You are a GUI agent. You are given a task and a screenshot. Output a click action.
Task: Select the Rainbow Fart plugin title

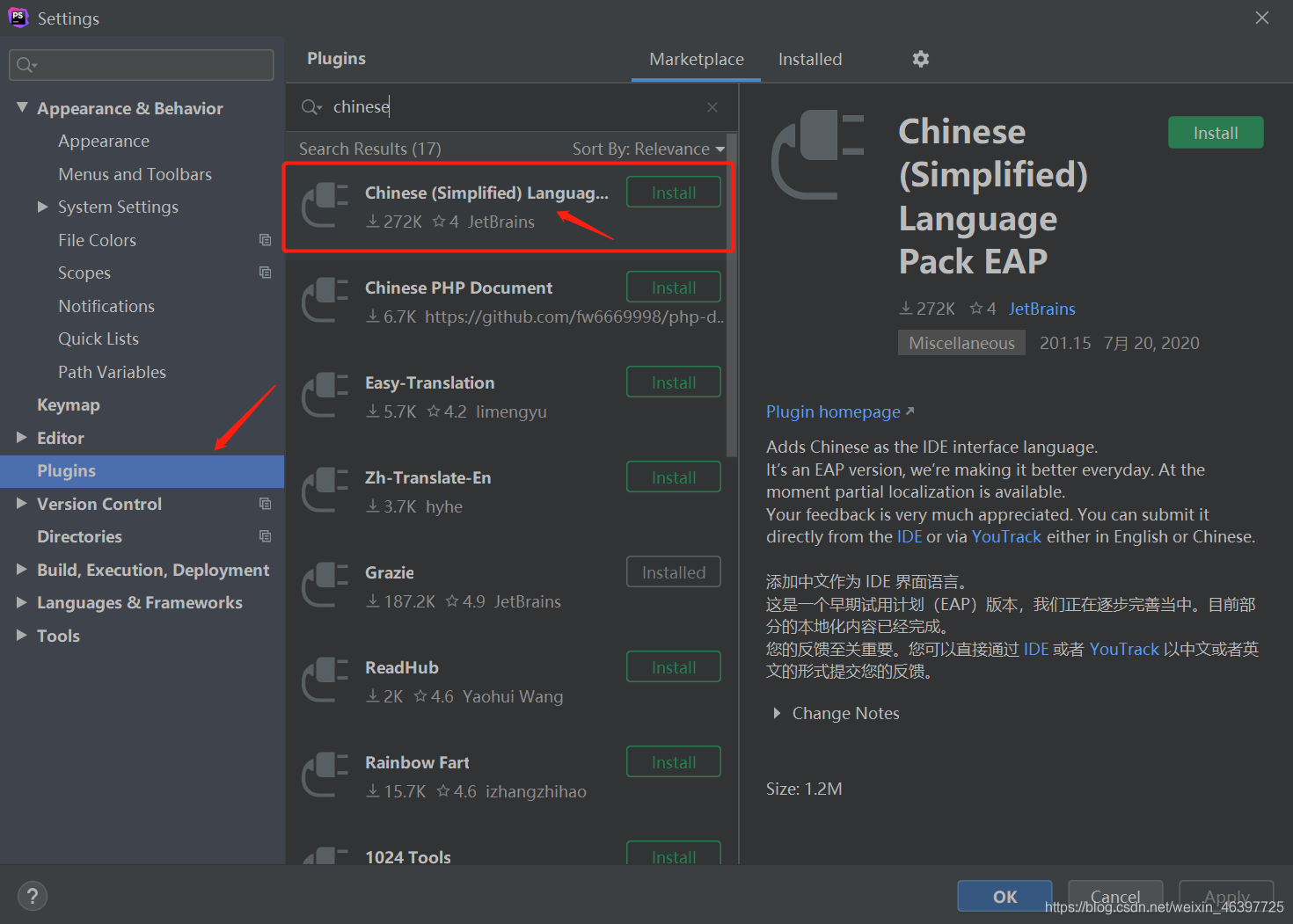[x=417, y=763]
